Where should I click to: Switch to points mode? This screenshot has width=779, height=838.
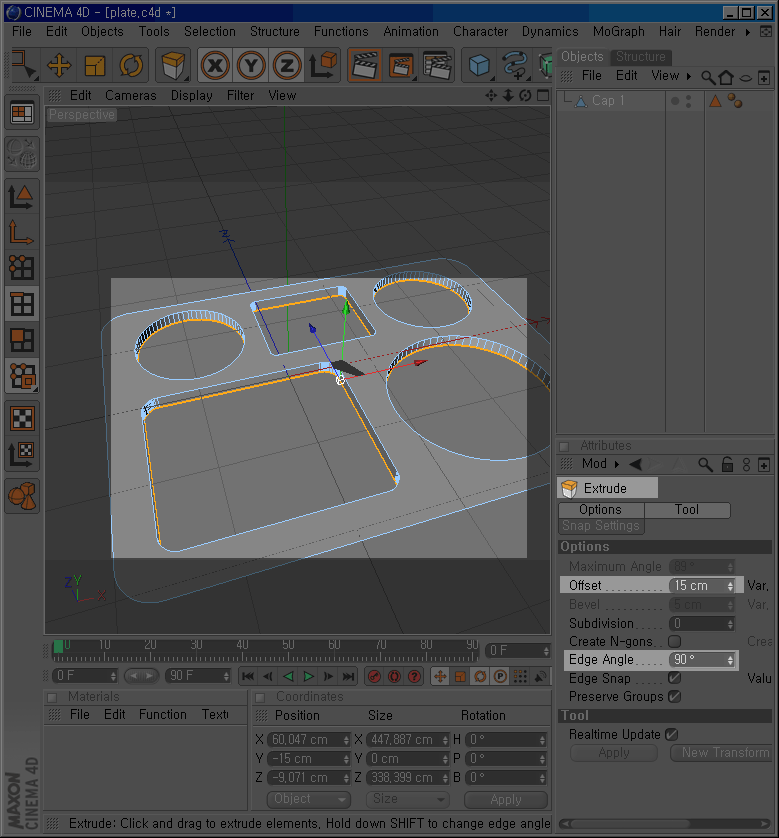[21, 267]
